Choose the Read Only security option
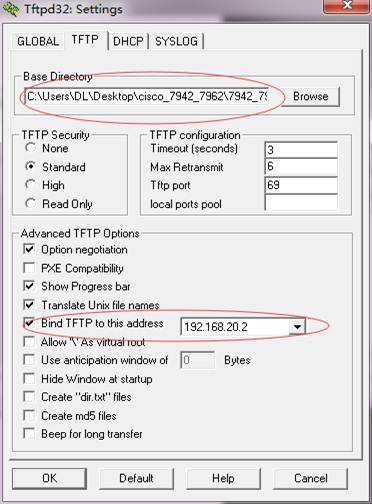372x504 pixels. pyautogui.click(x=31, y=203)
